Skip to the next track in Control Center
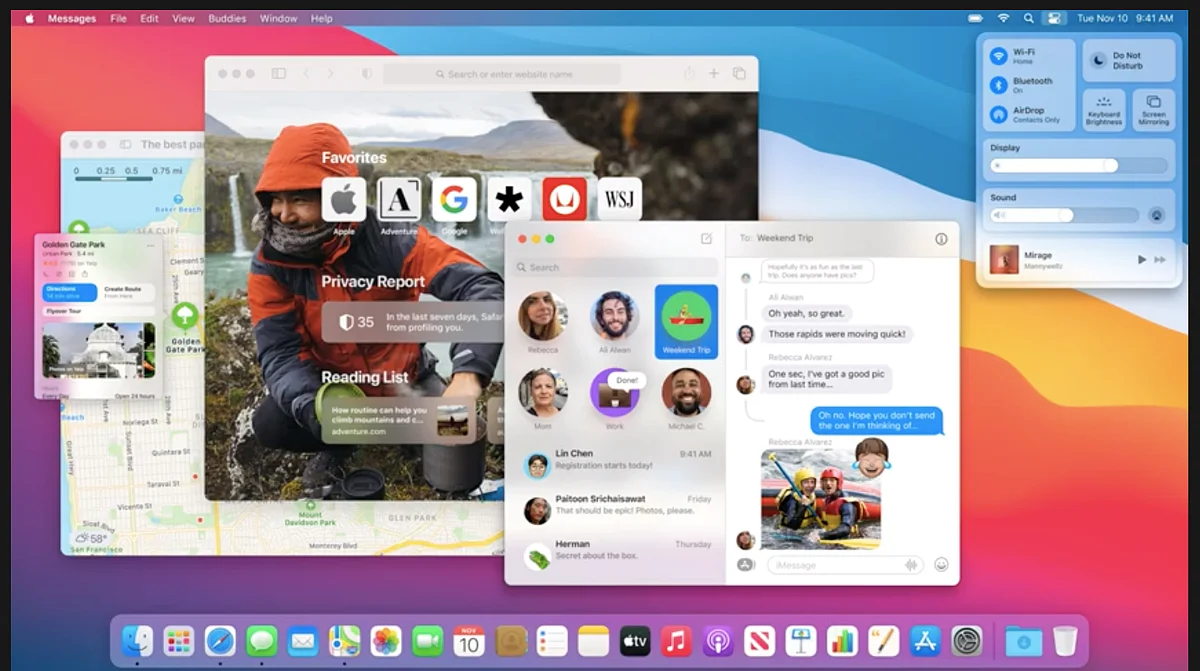The height and width of the screenshot is (671, 1200). [1160, 260]
